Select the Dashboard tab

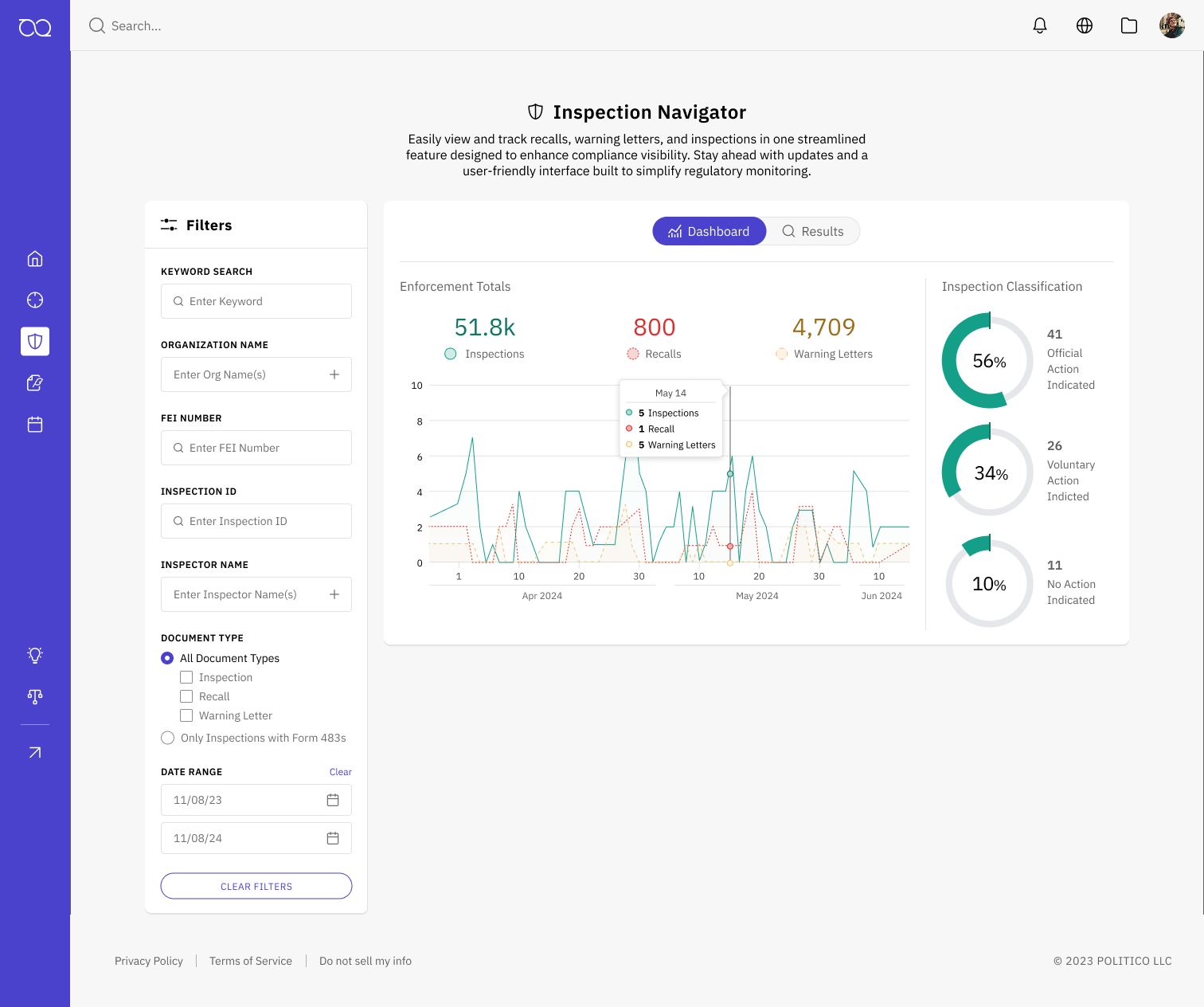click(709, 231)
